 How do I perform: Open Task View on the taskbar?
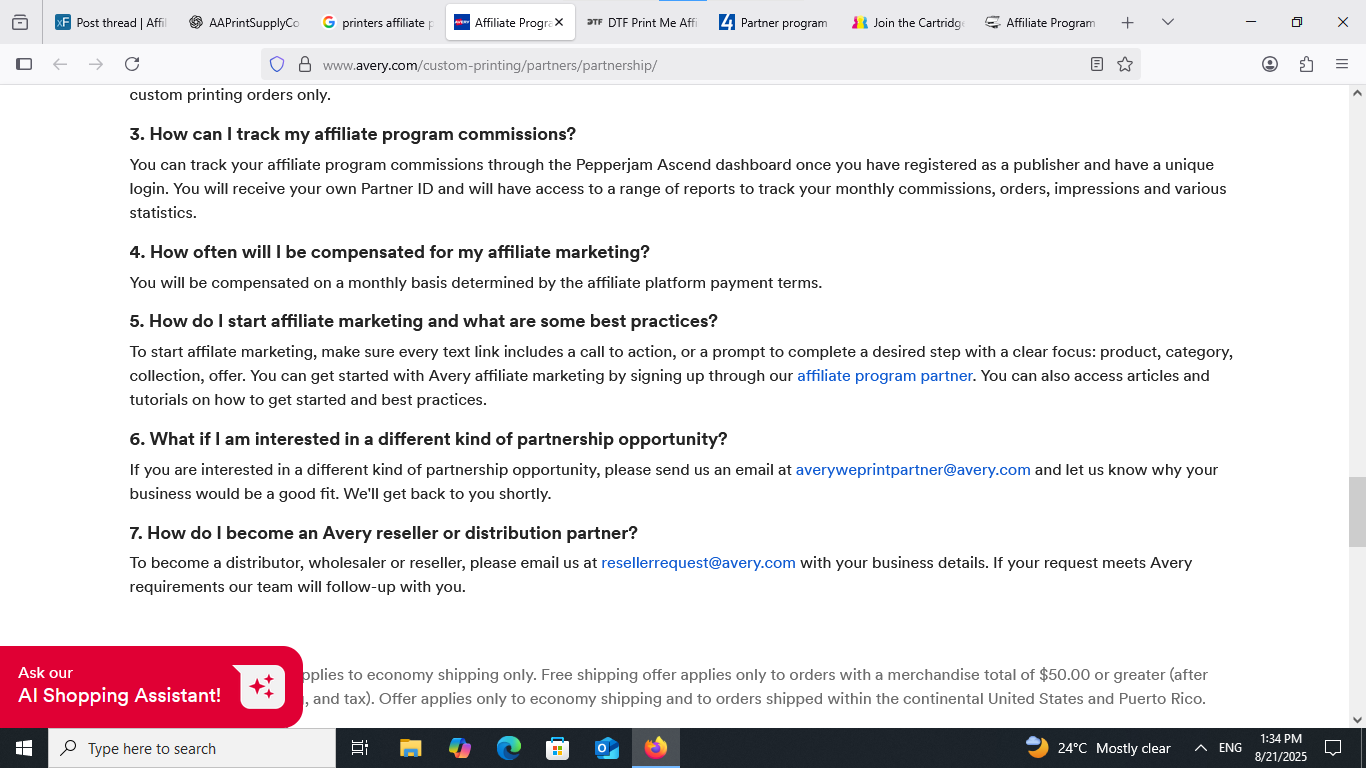pos(360,748)
